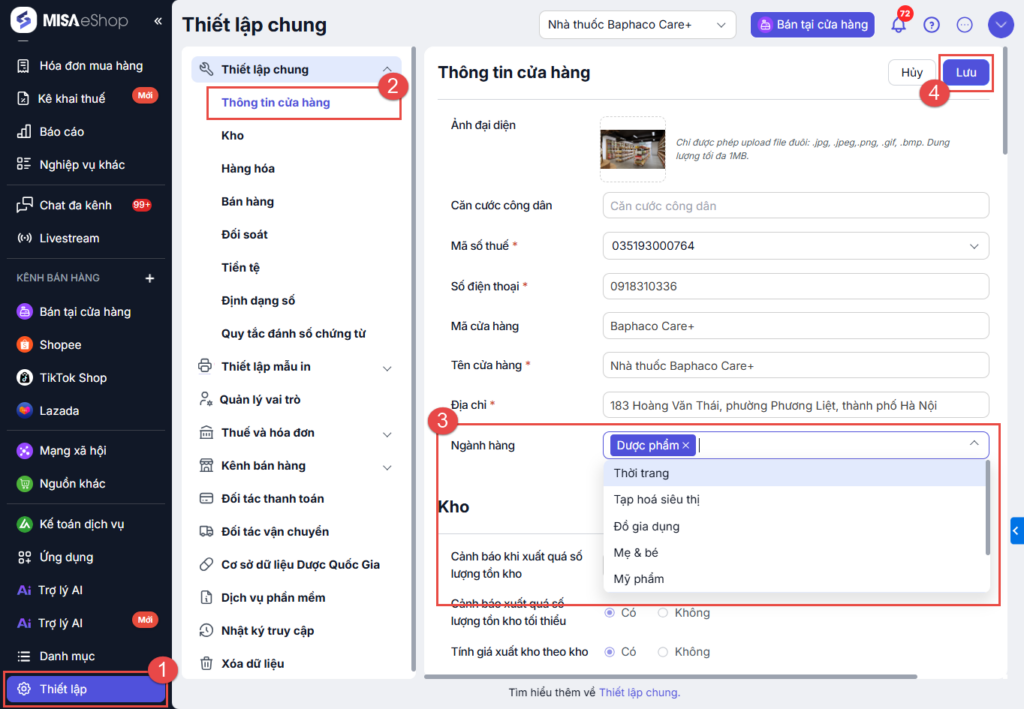Open Thiết lập in the sidebar

pos(85,689)
